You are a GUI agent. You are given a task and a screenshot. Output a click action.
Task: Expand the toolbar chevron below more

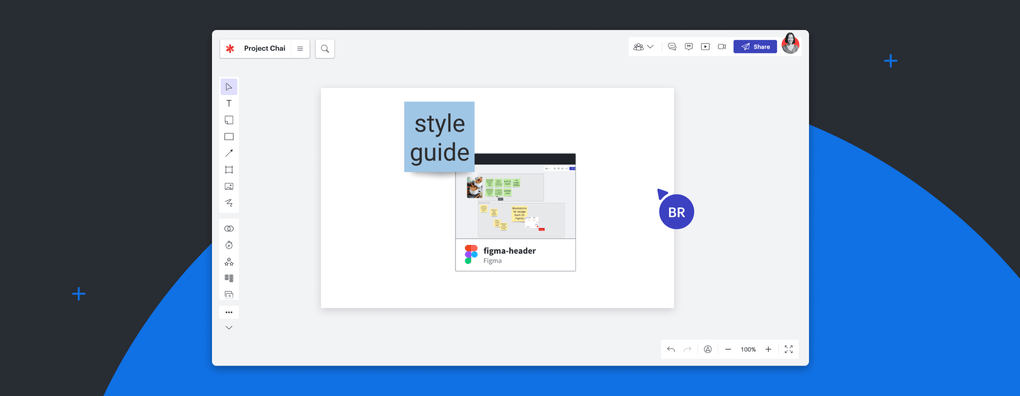tap(229, 328)
